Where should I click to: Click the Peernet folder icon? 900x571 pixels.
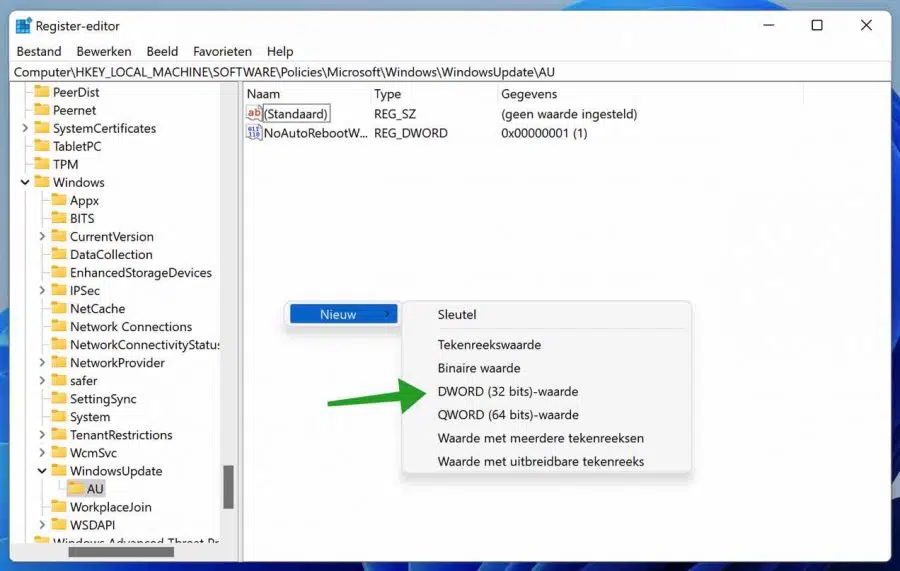[x=41, y=110]
